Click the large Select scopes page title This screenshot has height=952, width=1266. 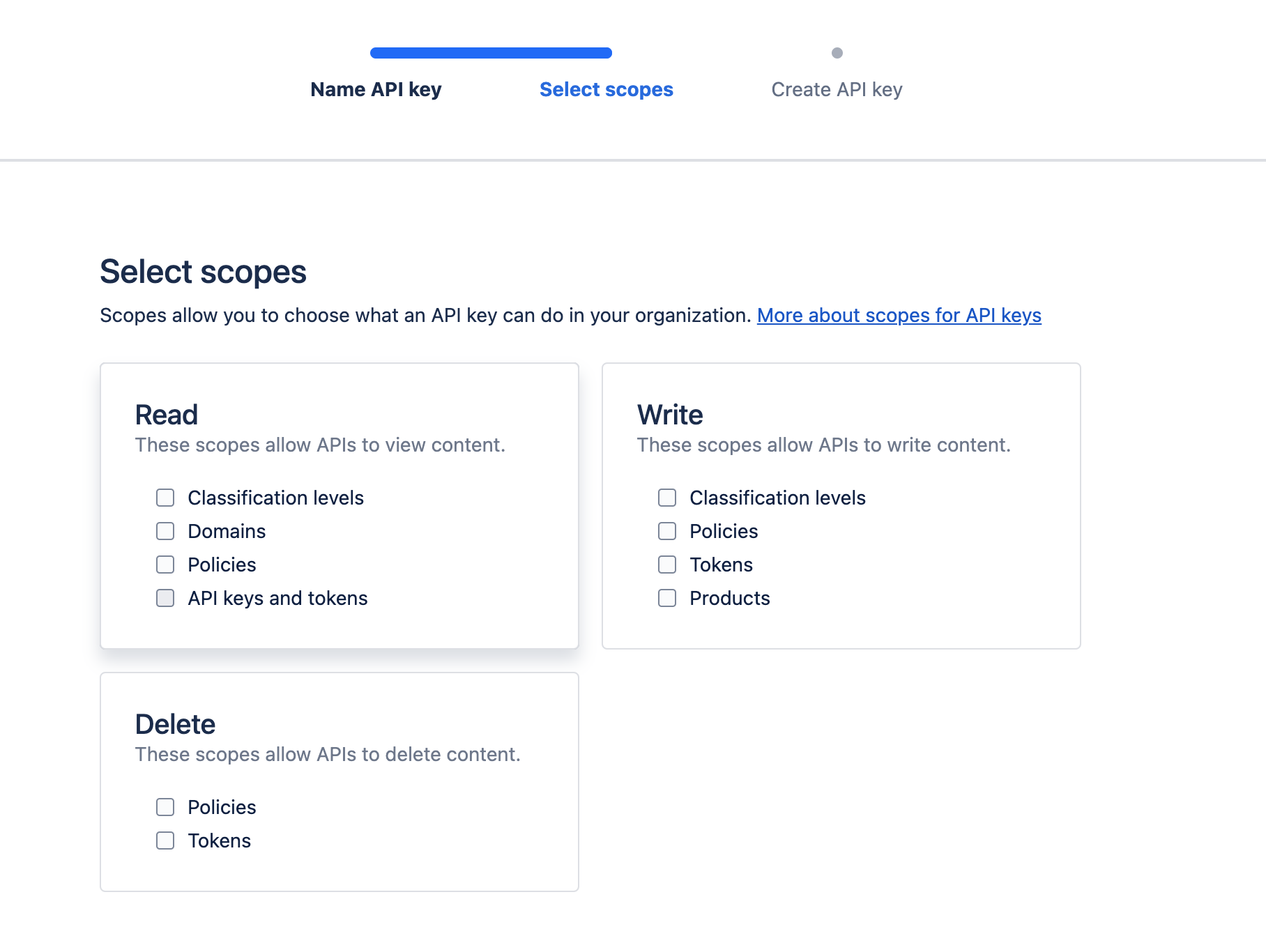coord(203,272)
